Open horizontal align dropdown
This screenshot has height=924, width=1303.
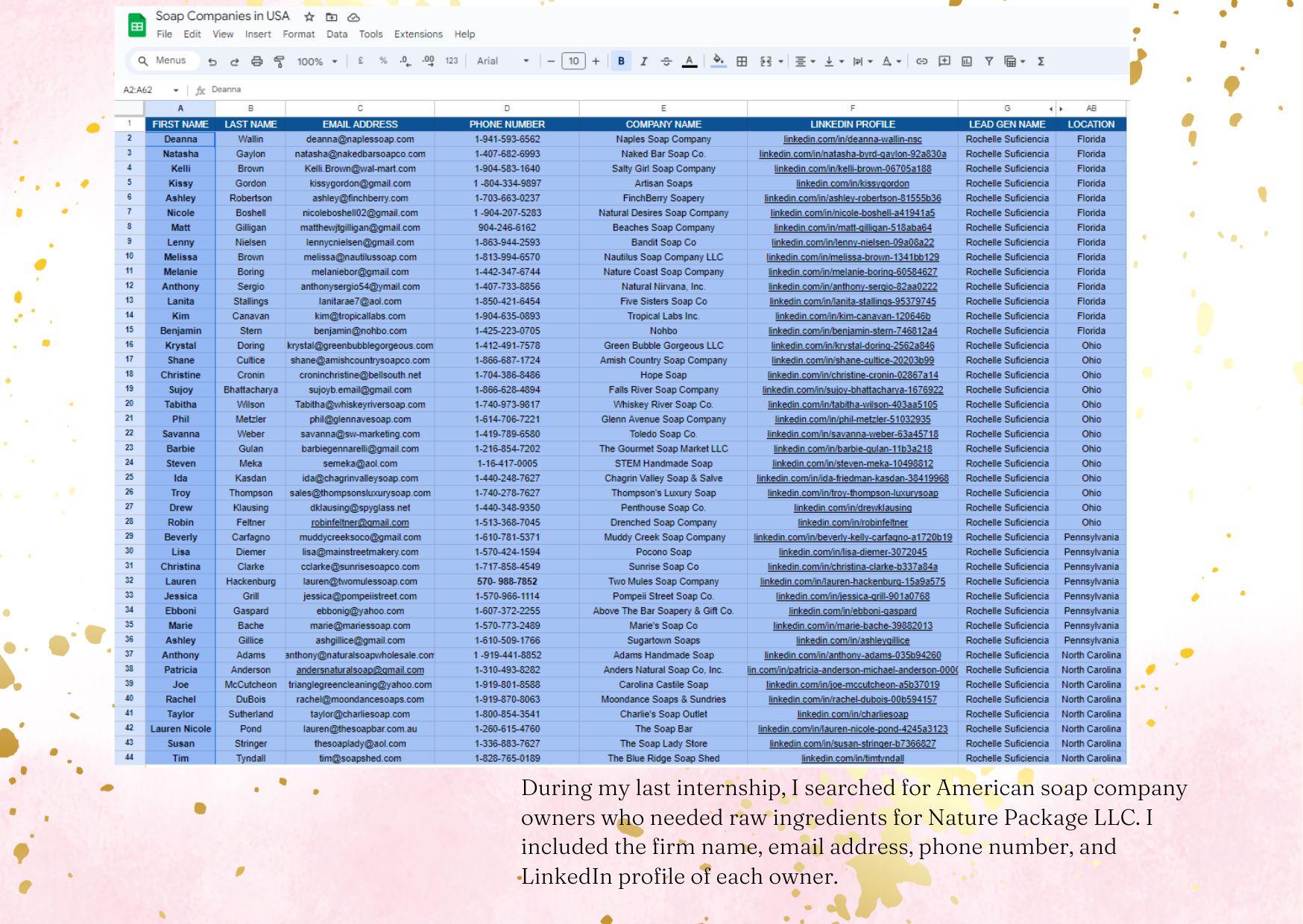(x=805, y=61)
